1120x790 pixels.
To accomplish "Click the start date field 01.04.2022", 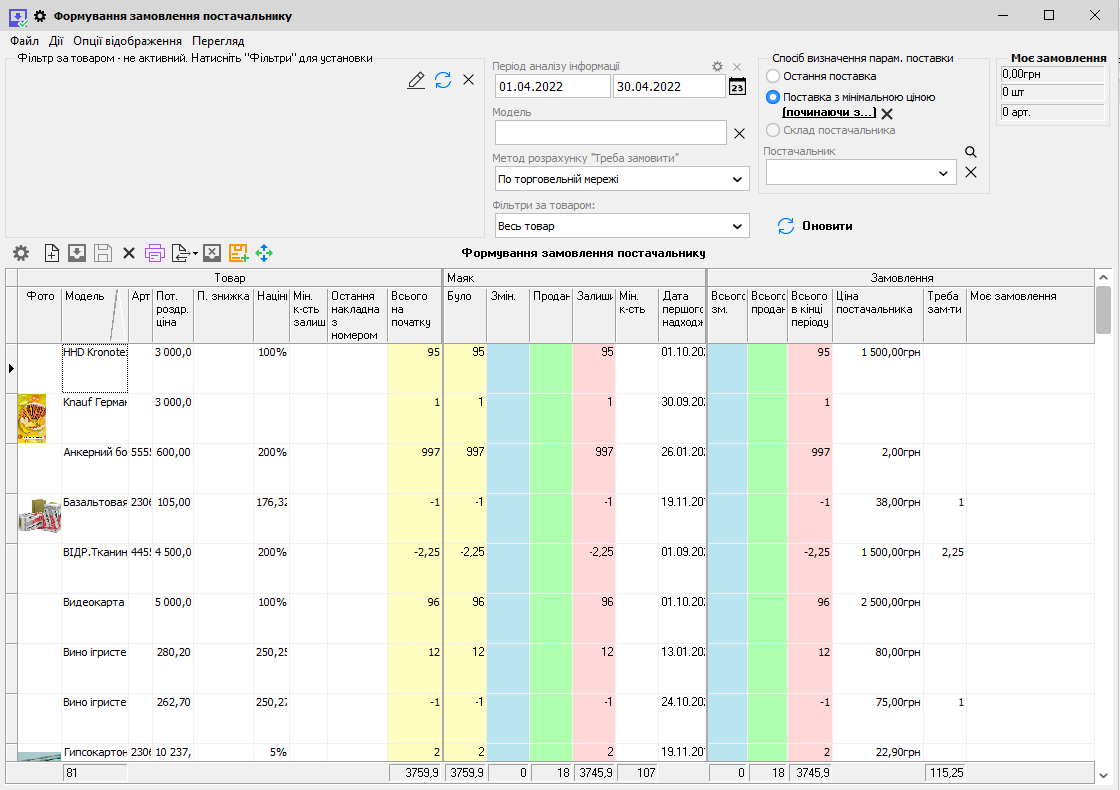I will coord(552,87).
